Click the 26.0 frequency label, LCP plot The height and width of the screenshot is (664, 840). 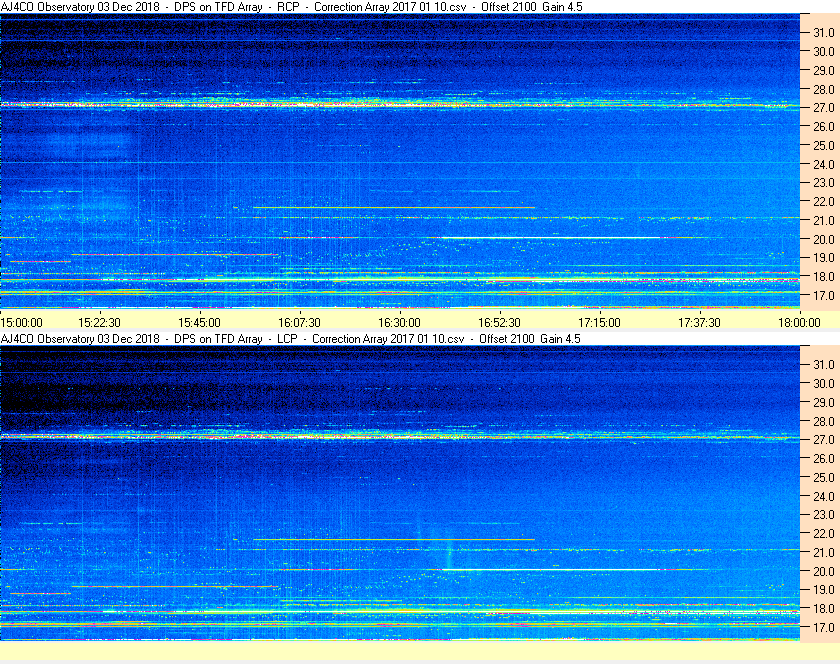coord(824,458)
